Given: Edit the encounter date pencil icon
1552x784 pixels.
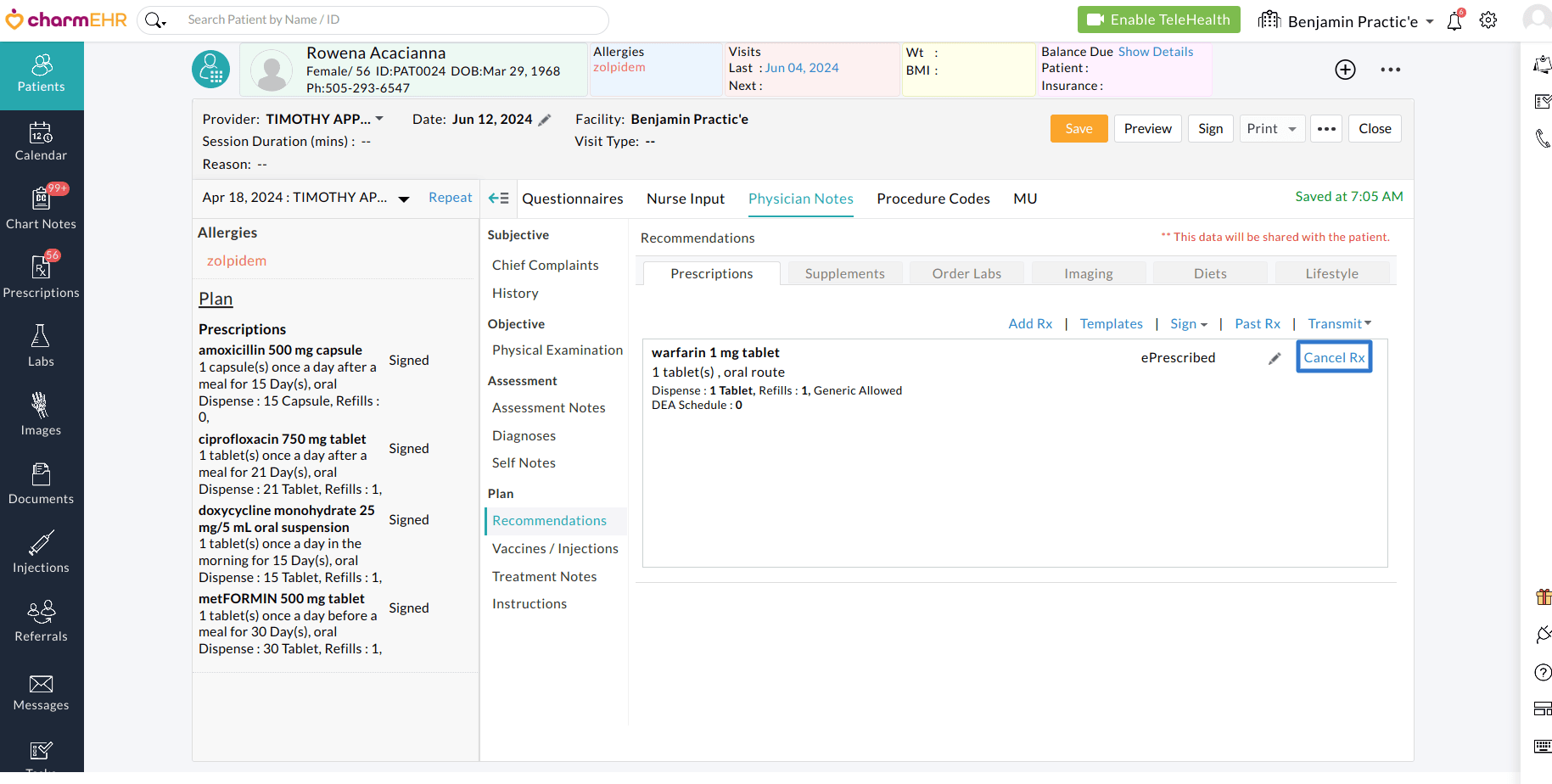Looking at the screenshot, I should (x=545, y=120).
